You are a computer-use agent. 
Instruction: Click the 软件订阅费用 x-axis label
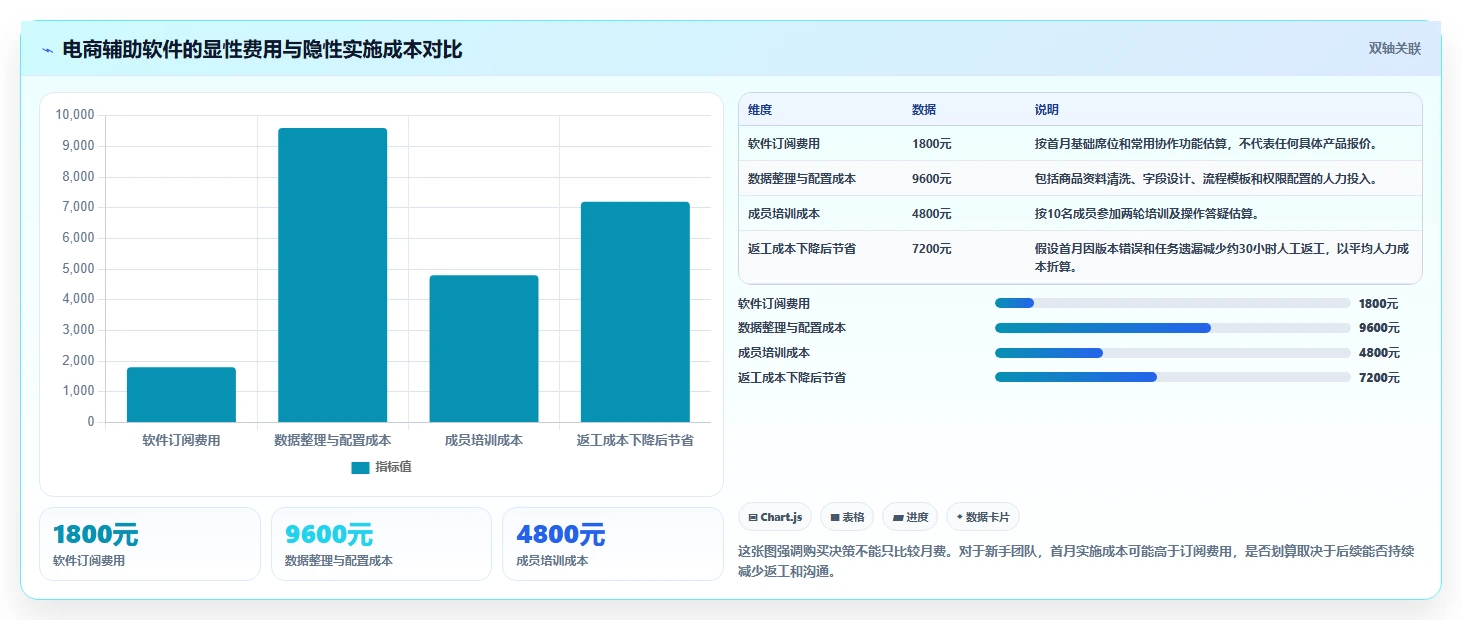pyautogui.click(x=181, y=440)
